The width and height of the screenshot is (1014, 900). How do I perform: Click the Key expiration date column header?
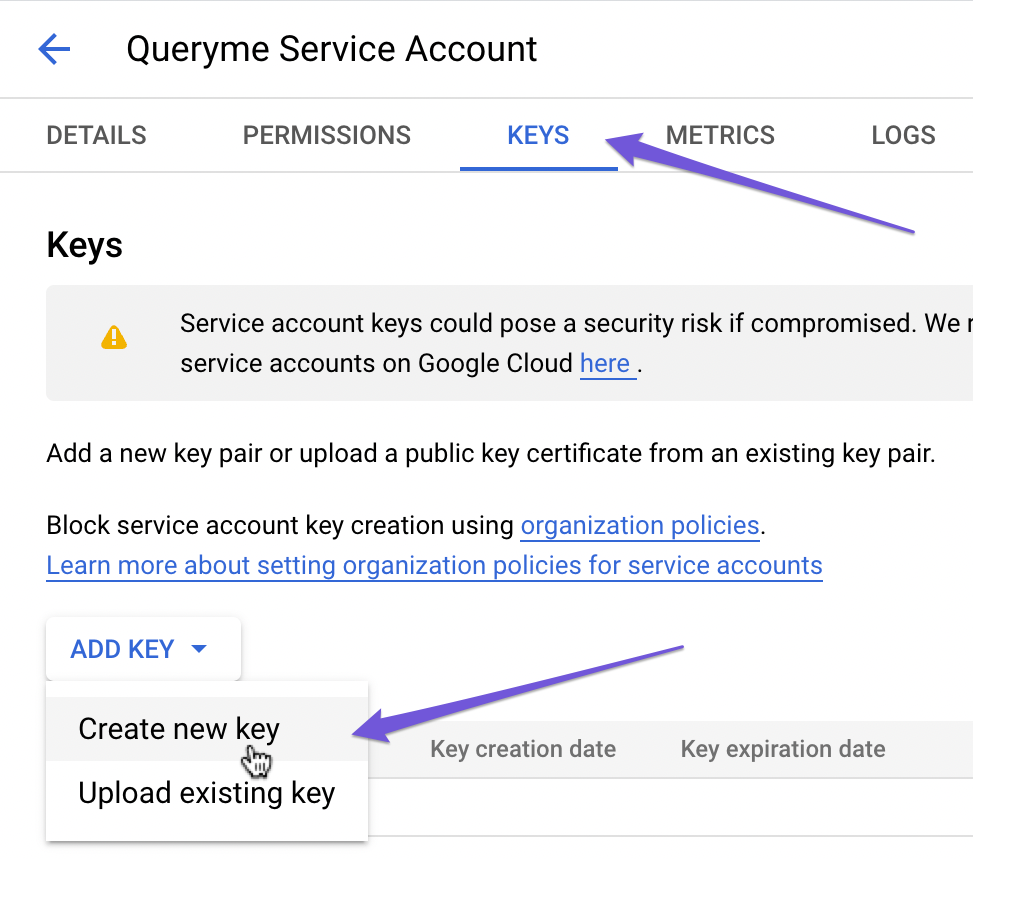click(782, 749)
